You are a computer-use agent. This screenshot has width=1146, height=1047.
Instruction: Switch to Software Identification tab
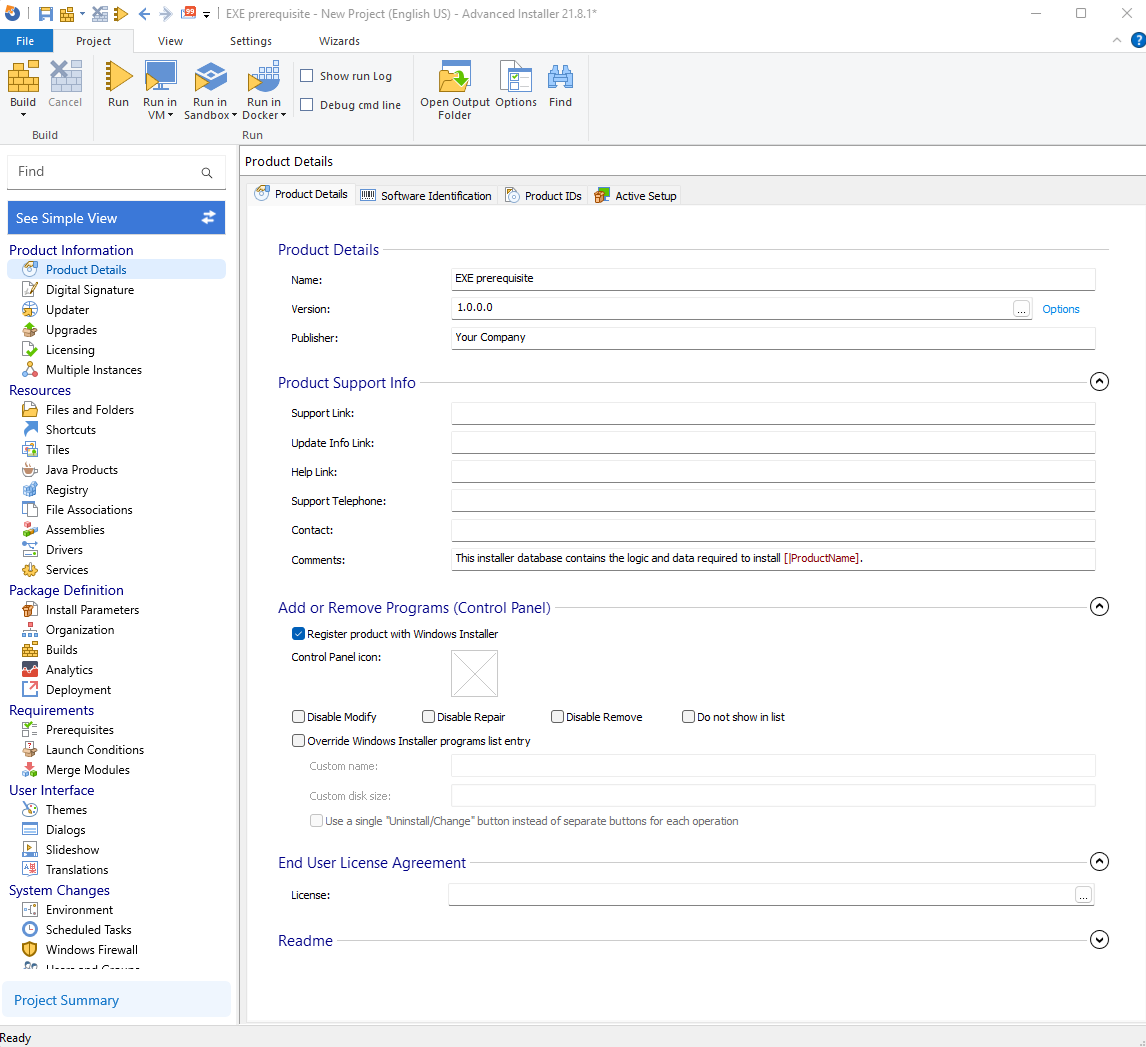click(427, 196)
